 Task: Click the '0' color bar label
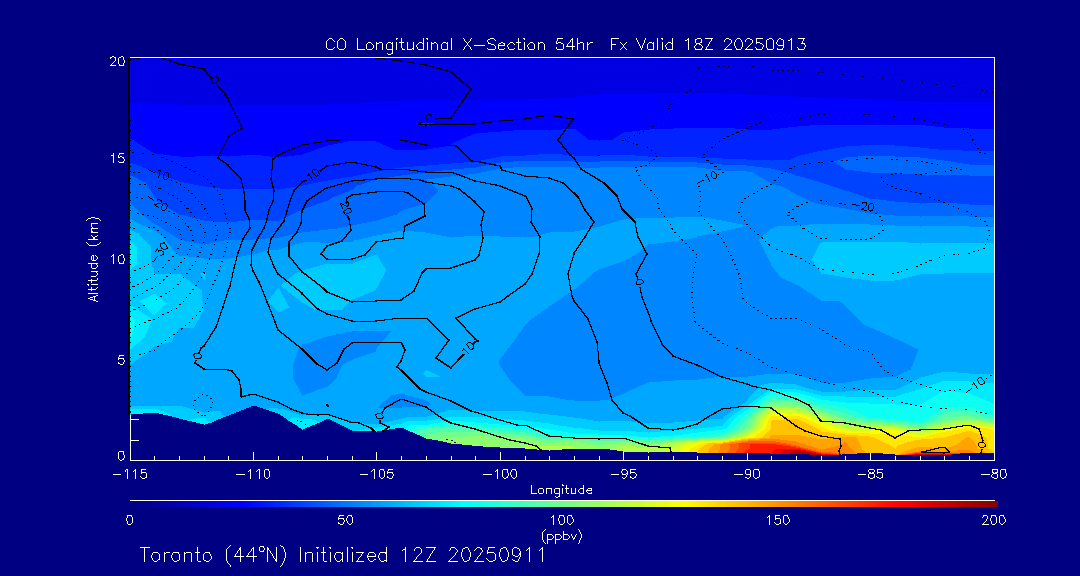point(129,520)
